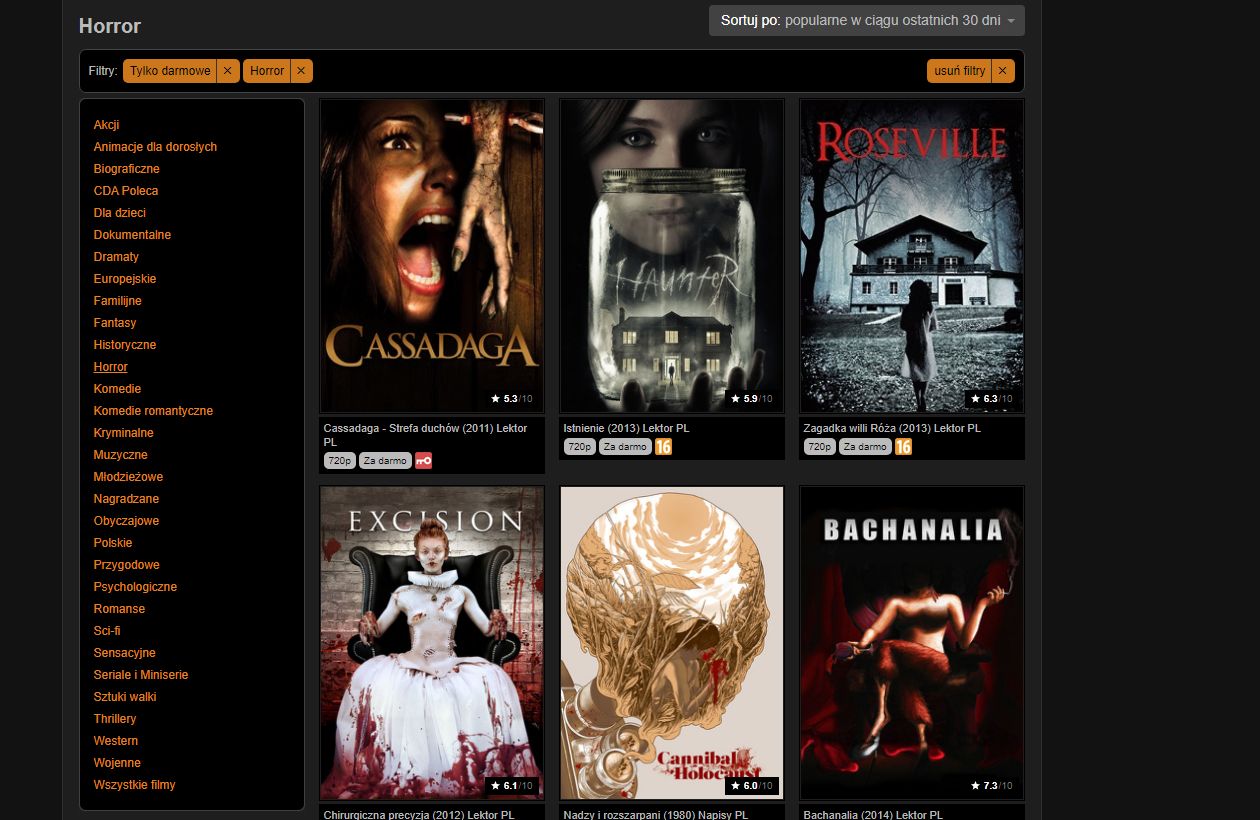Screen dimensions: 1260x820
Task: Remove the Tylko darmowe filter with its X
Action: 228,71
